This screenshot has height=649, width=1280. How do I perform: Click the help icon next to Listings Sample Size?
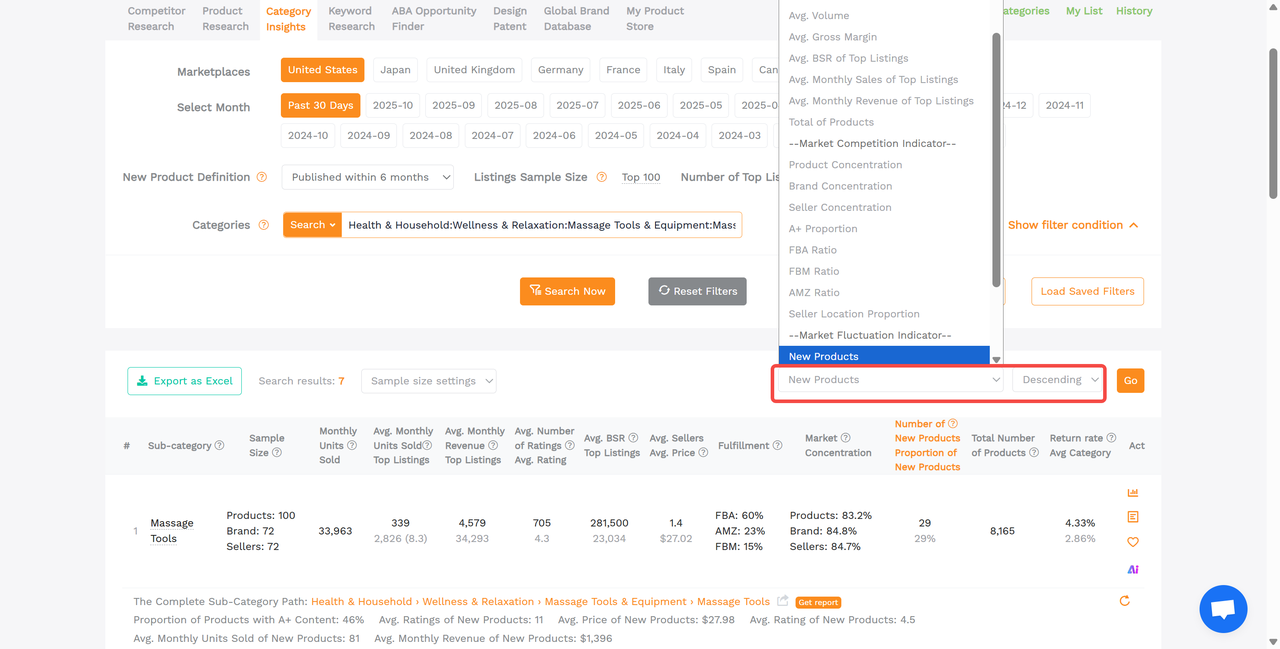click(601, 176)
